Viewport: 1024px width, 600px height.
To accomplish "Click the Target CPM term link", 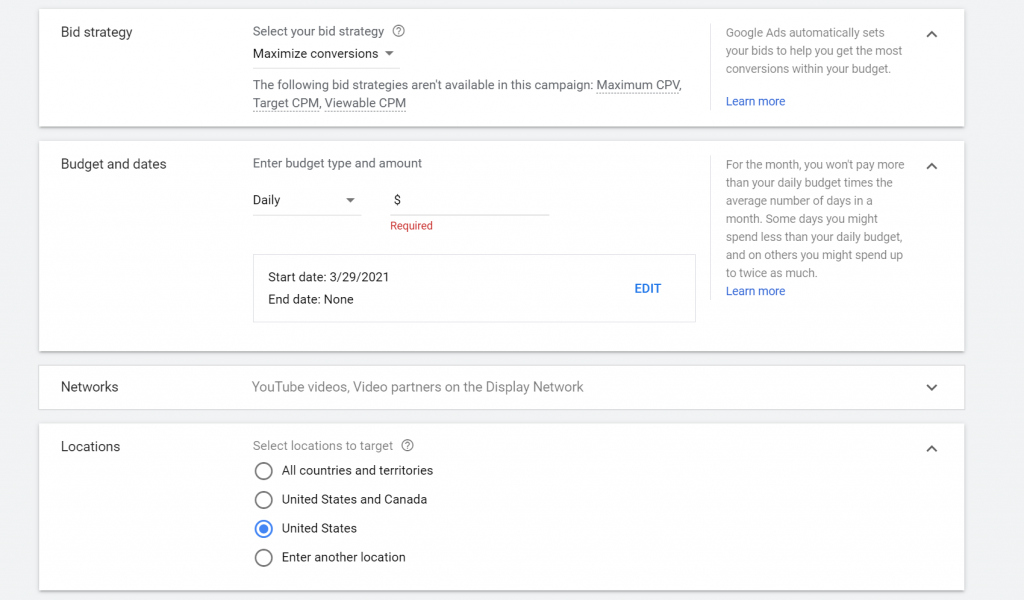I will pyautogui.click(x=285, y=103).
